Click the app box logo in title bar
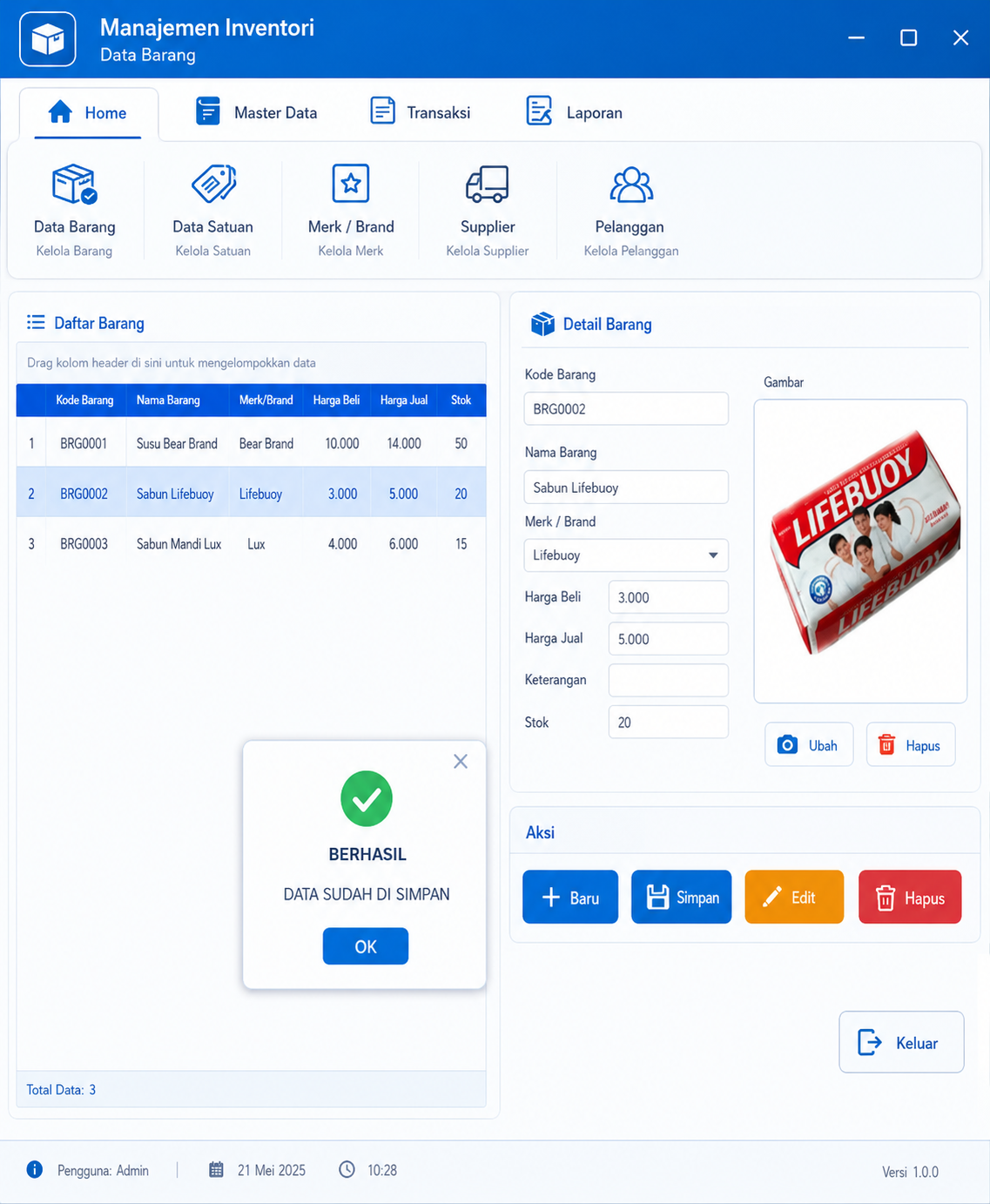990x1204 pixels. (x=48, y=39)
